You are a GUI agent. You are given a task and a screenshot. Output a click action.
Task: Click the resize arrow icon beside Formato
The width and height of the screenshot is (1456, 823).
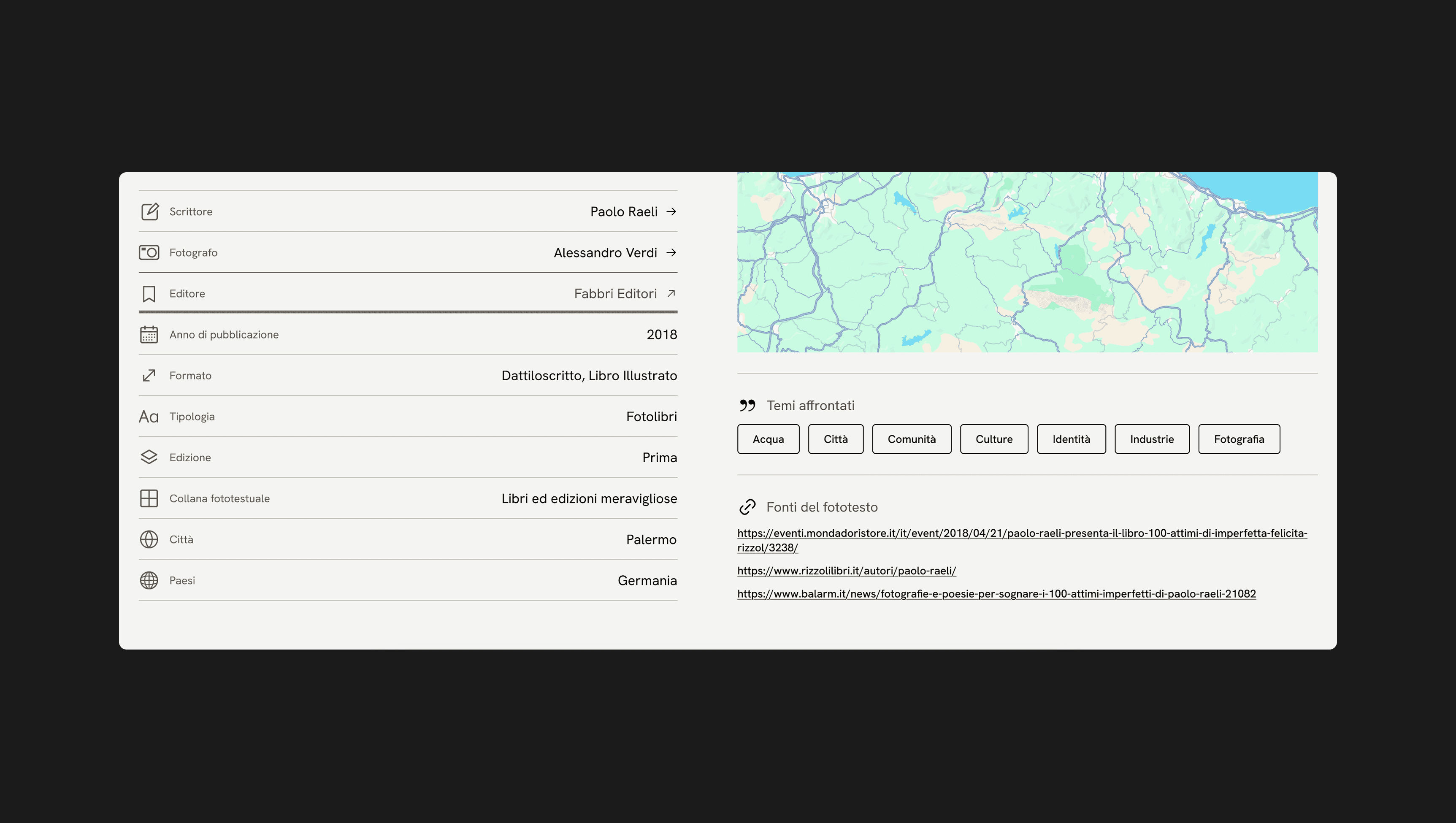click(x=149, y=375)
